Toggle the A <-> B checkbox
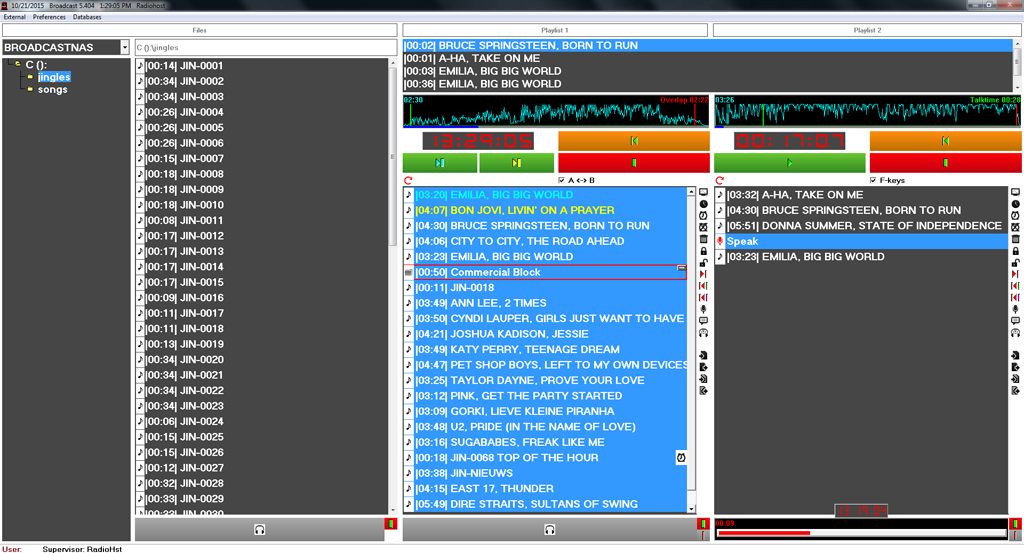This screenshot has height=553, width=1024. tap(562, 180)
